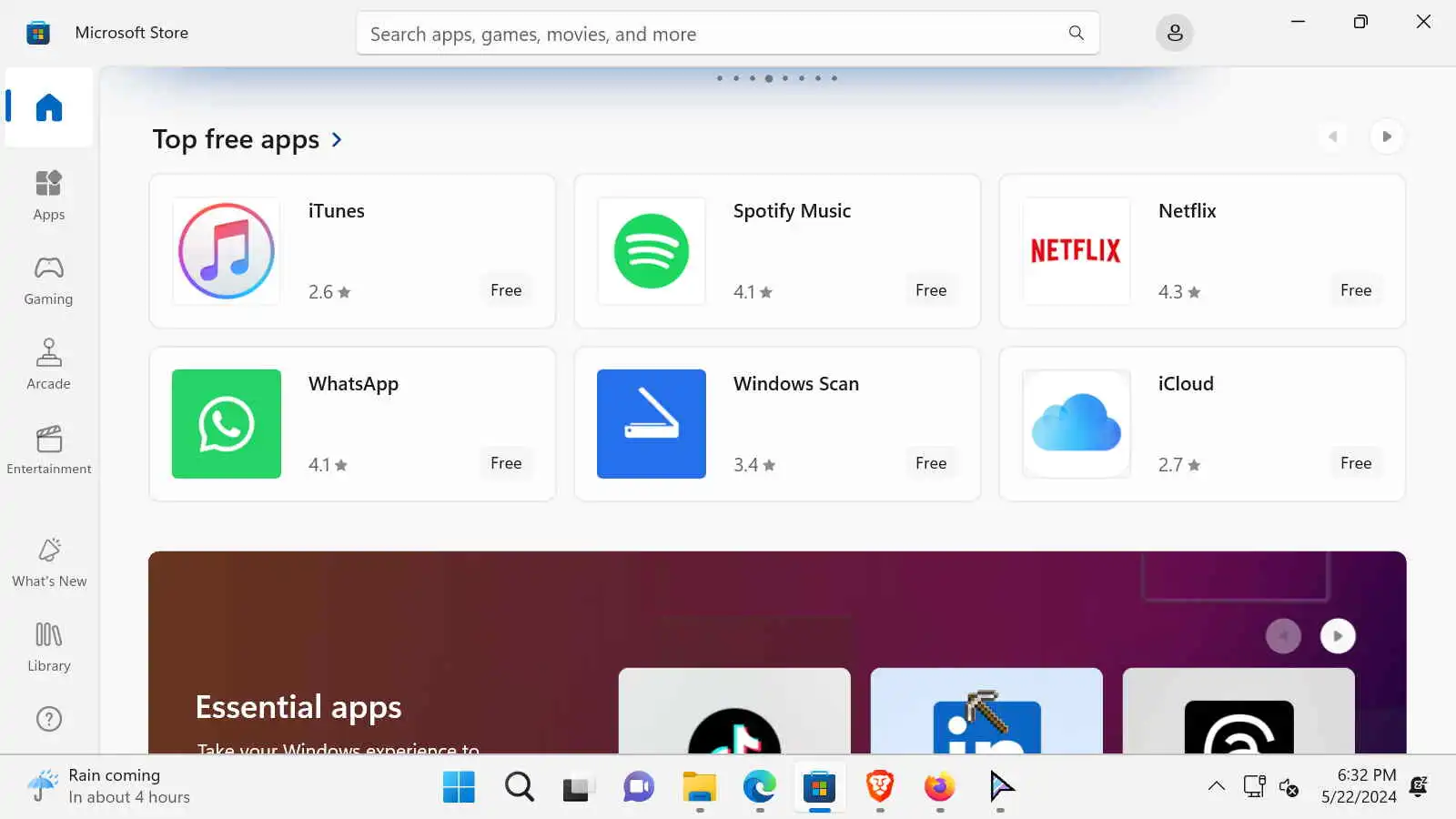This screenshot has height=819, width=1456.
Task: Open the iCloud app icon
Action: [1077, 424]
